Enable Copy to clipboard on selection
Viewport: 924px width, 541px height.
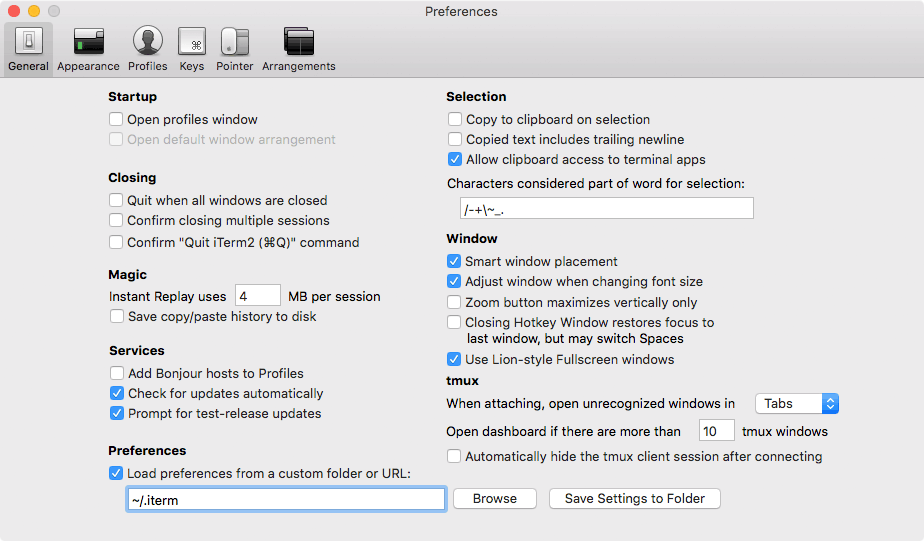point(454,119)
